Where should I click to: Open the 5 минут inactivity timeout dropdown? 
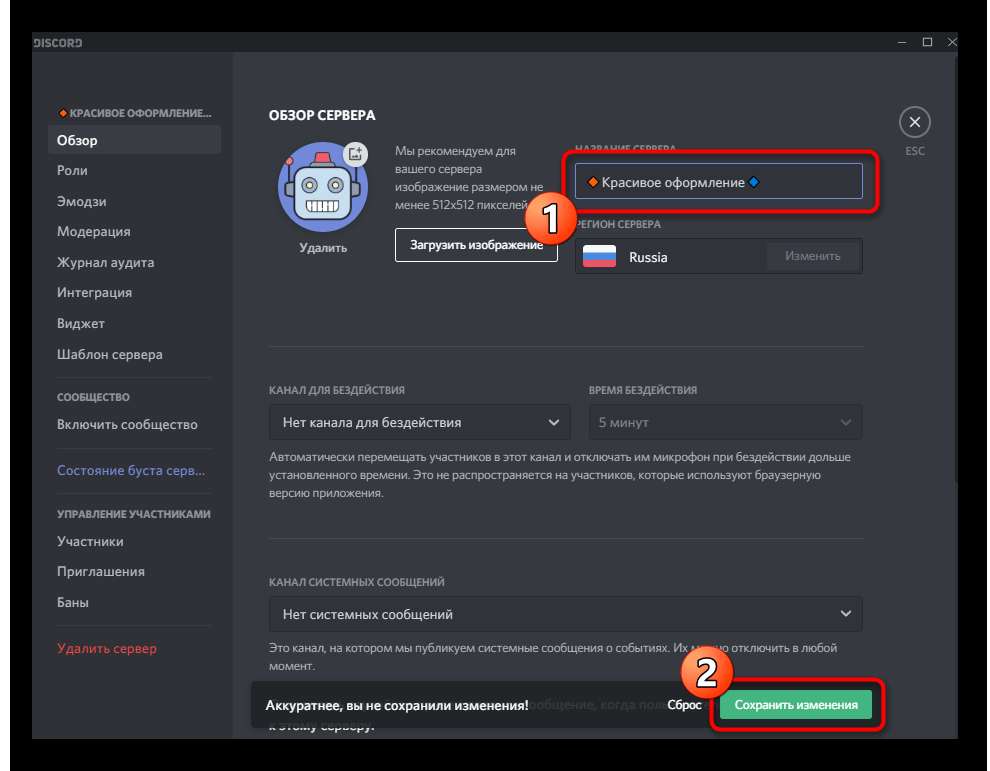point(725,422)
